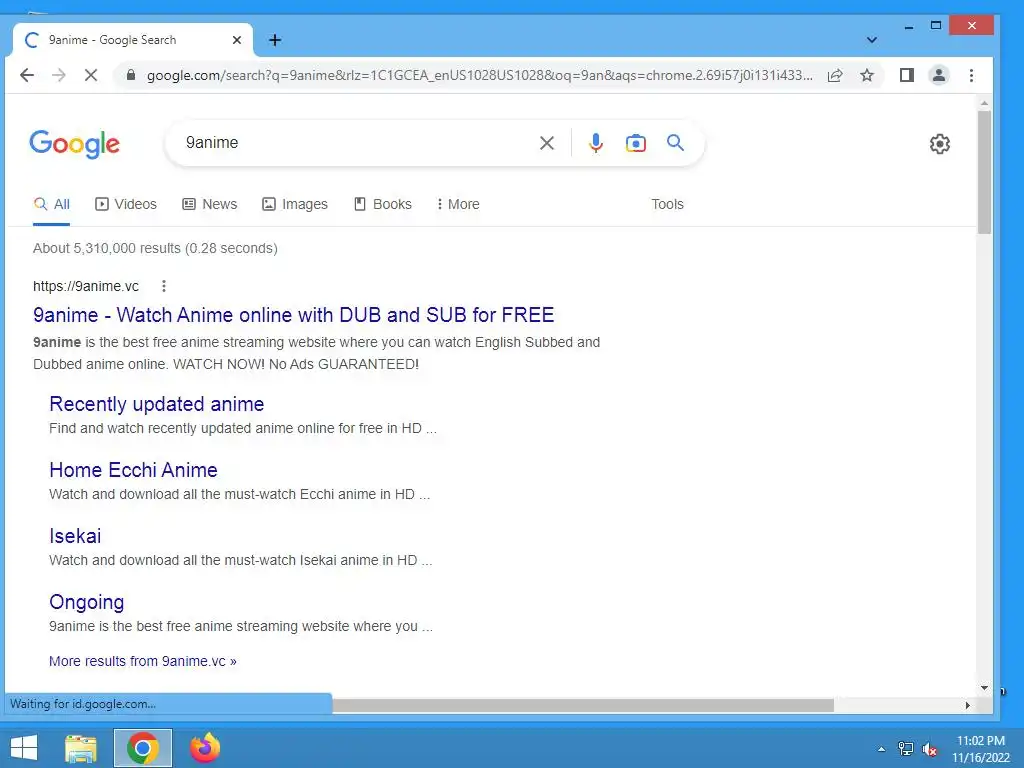The height and width of the screenshot is (768, 1024).
Task: Open the Chrome side panel
Action: click(906, 75)
